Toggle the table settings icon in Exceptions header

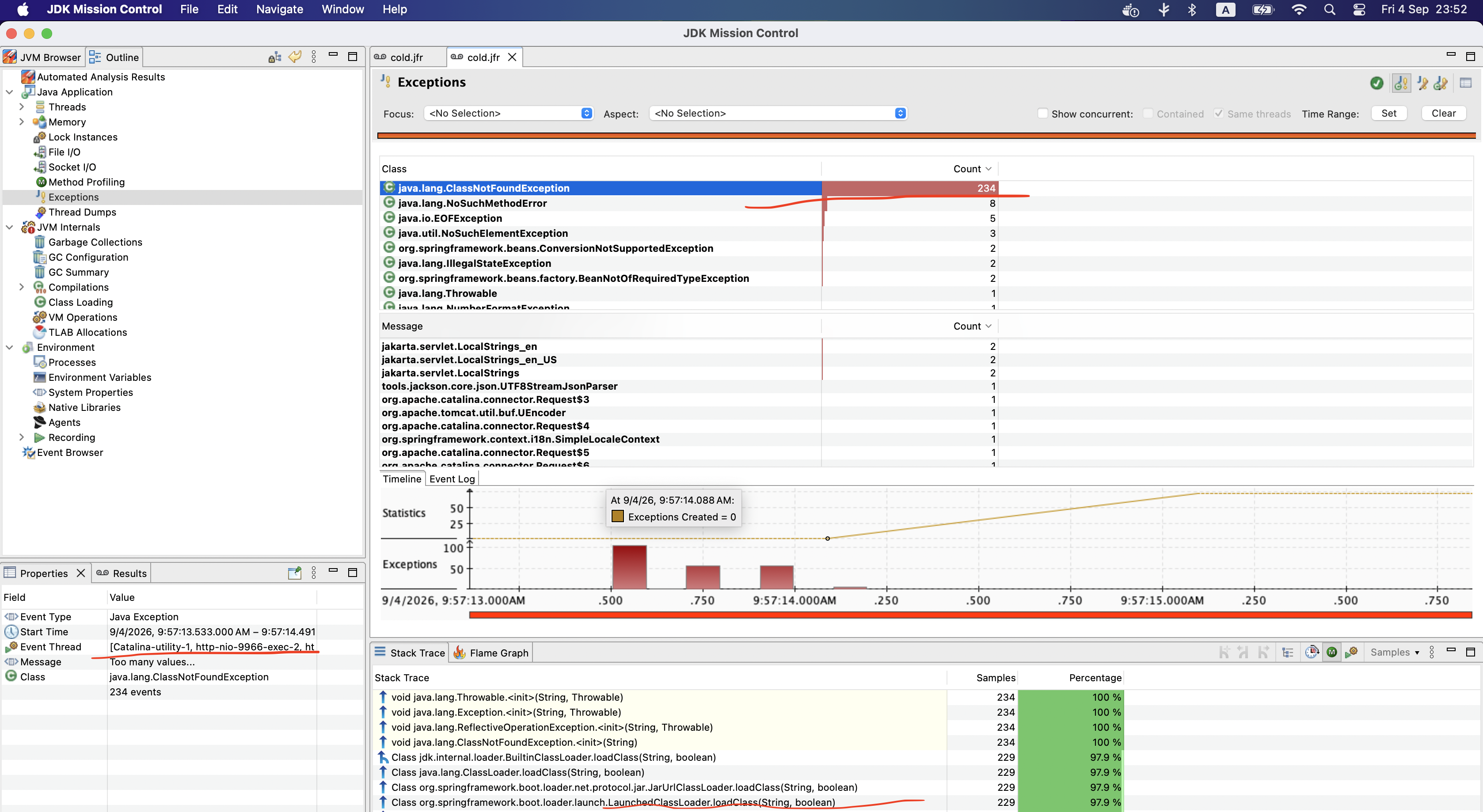pyautogui.click(x=1466, y=83)
